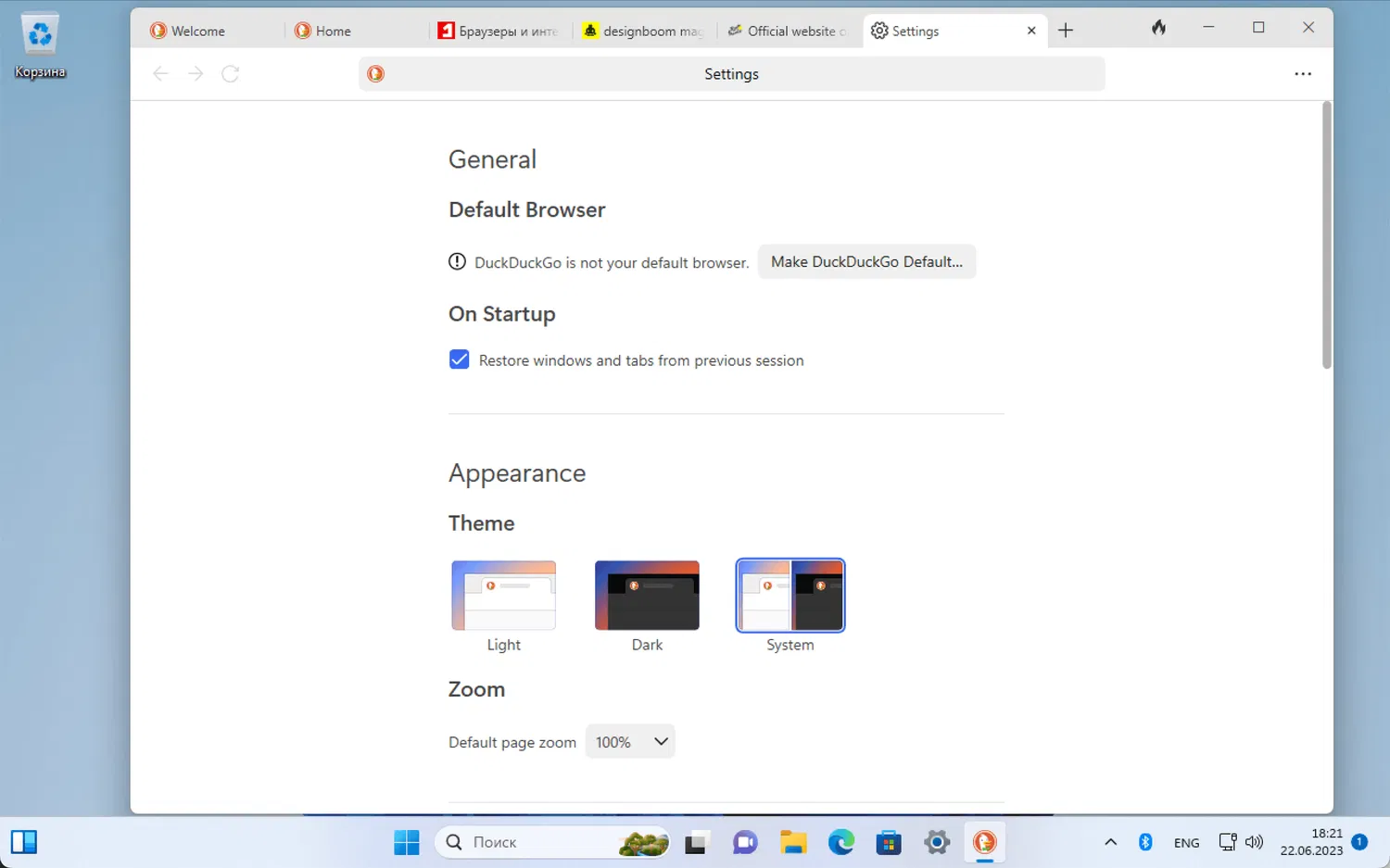
Task: Click the Dark theme label
Action: (647, 645)
